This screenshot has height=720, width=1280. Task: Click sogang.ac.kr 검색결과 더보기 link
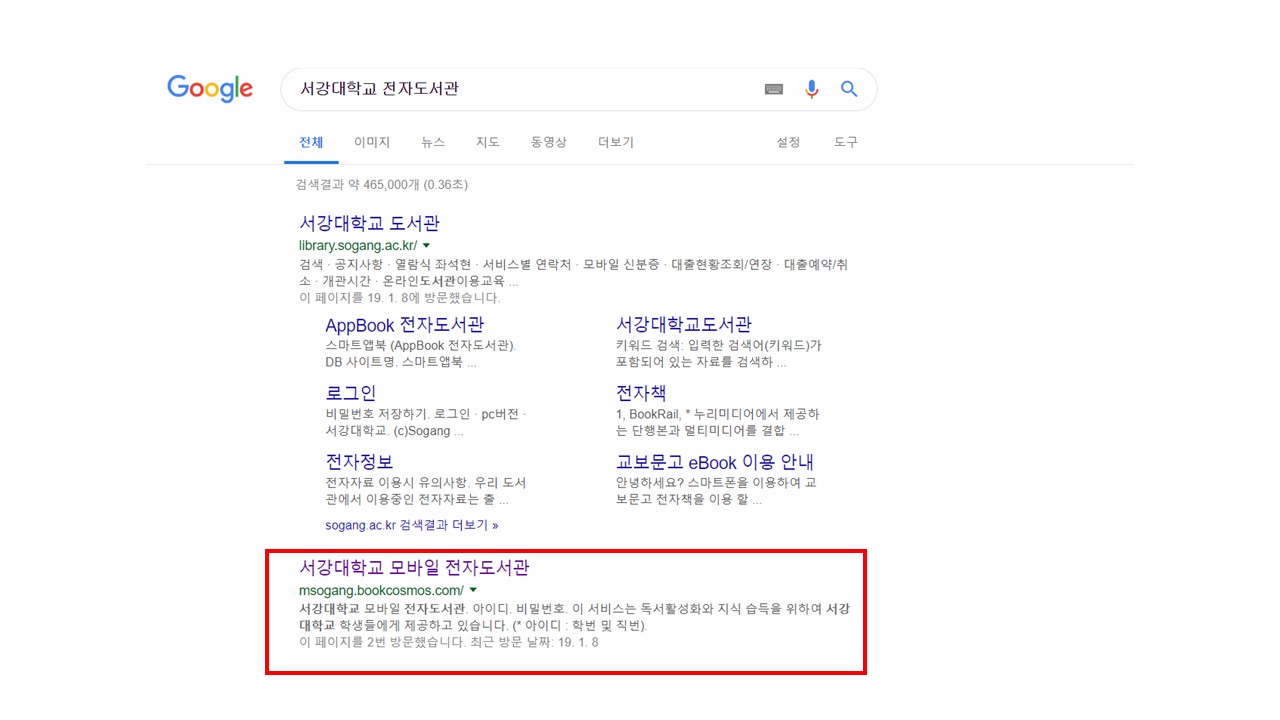(411, 525)
